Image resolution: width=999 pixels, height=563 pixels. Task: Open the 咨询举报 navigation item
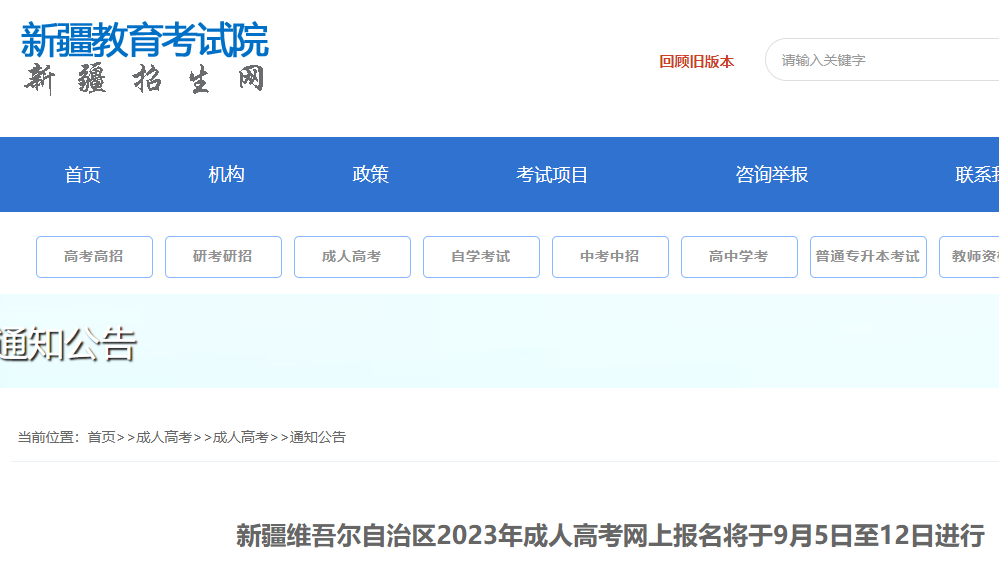(772, 175)
